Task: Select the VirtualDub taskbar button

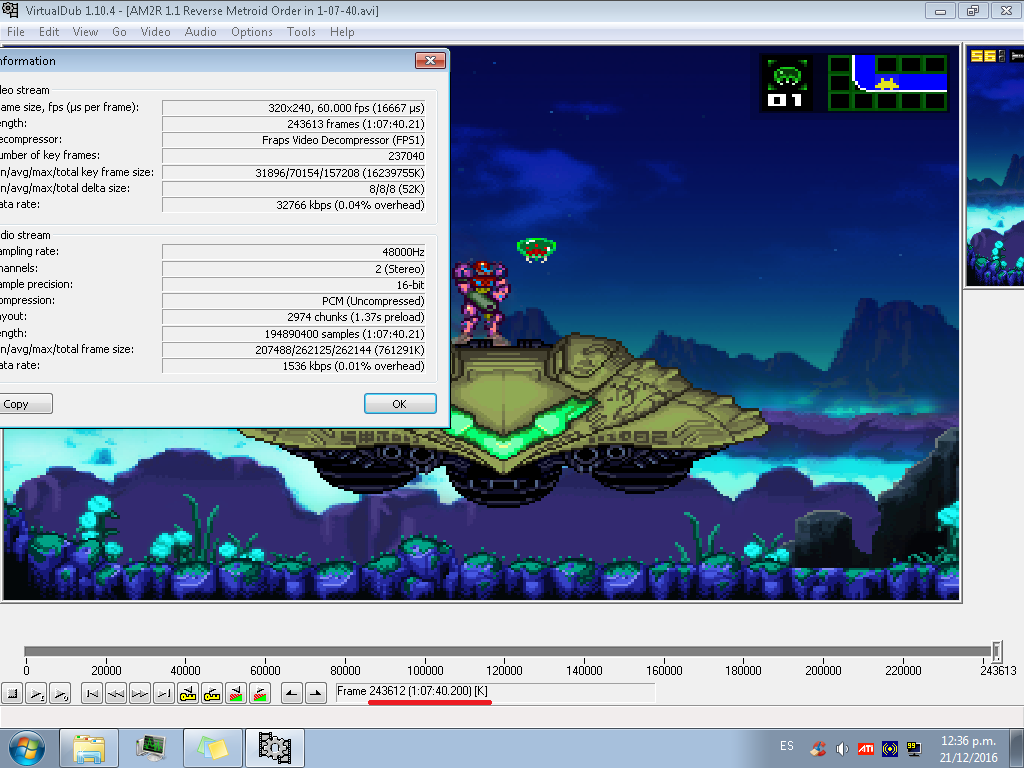Action: pyautogui.click(x=274, y=748)
